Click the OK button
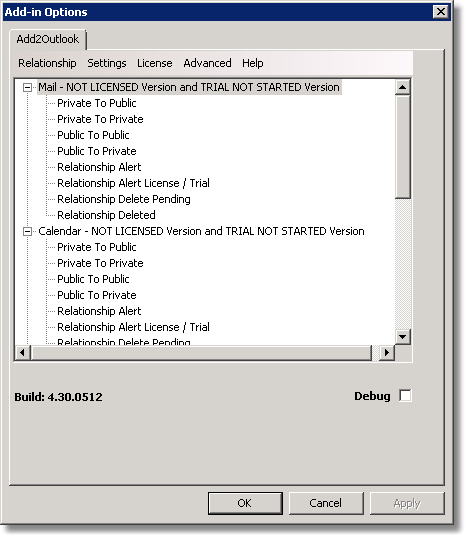The height and width of the screenshot is (537, 466). click(x=245, y=503)
